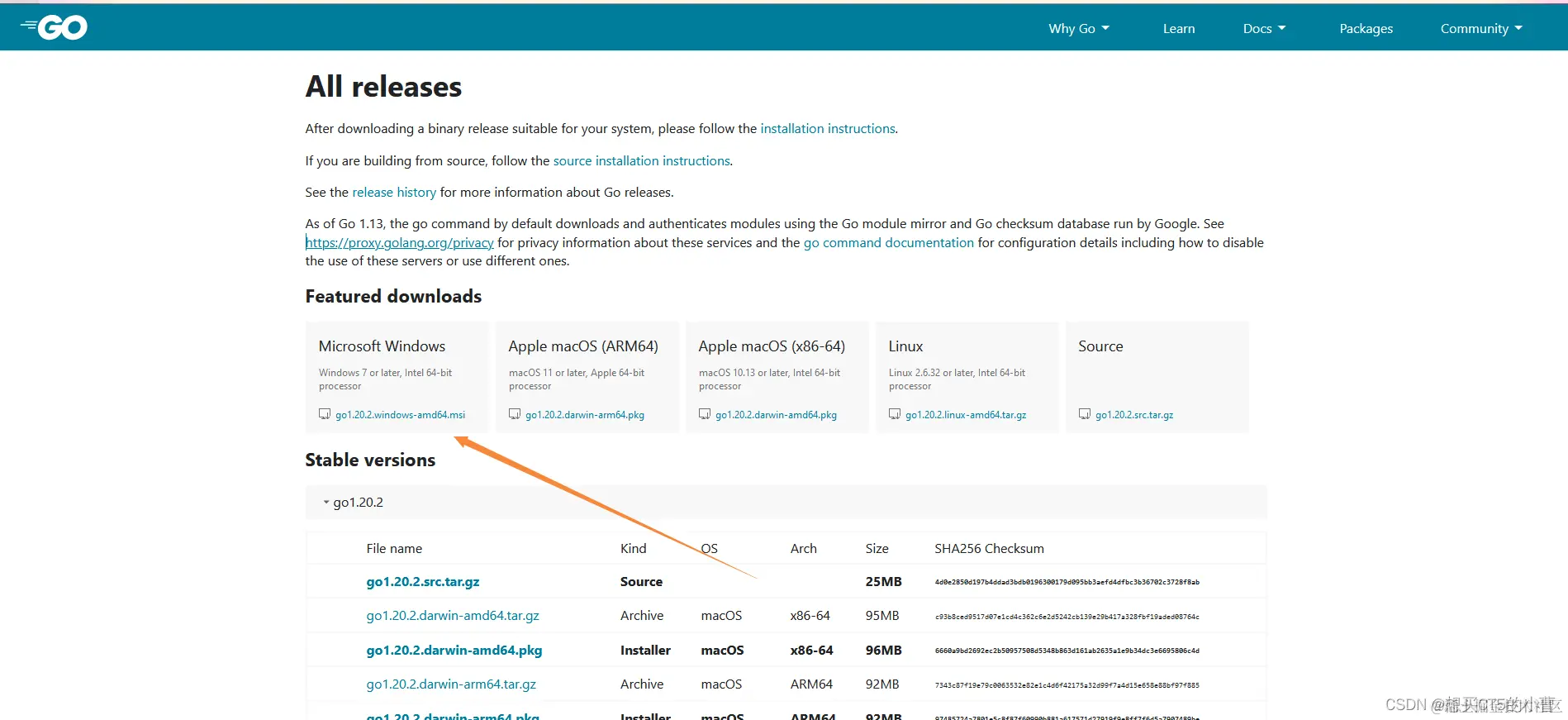Click download icon beside featured go1.20.2.src.tar.gz
The height and width of the screenshot is (720, 1568).
(x=1085, y=414)
